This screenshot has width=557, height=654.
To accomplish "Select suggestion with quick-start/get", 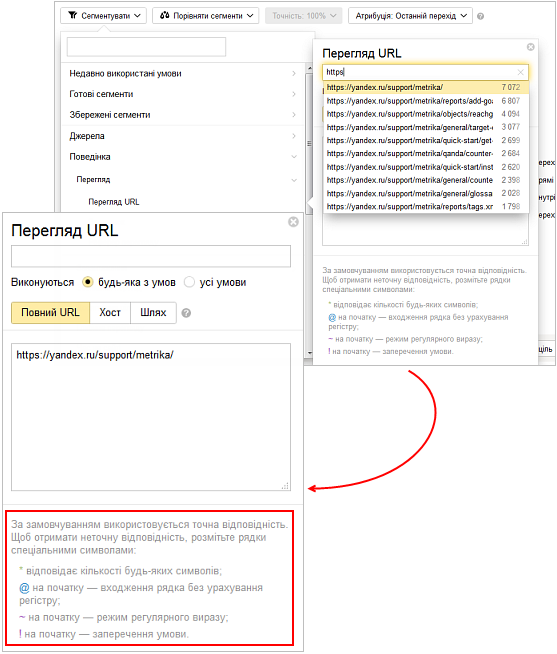I will 426,140.
